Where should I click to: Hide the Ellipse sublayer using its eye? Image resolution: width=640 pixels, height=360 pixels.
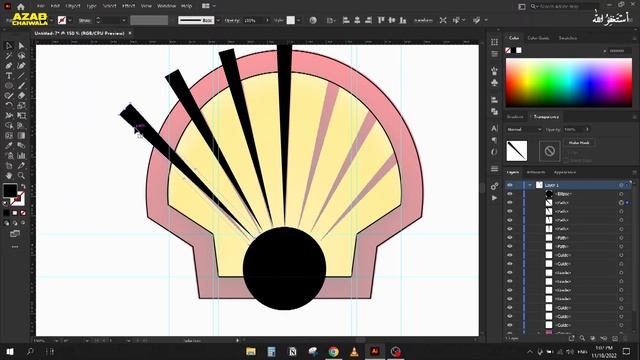(509, 194)
